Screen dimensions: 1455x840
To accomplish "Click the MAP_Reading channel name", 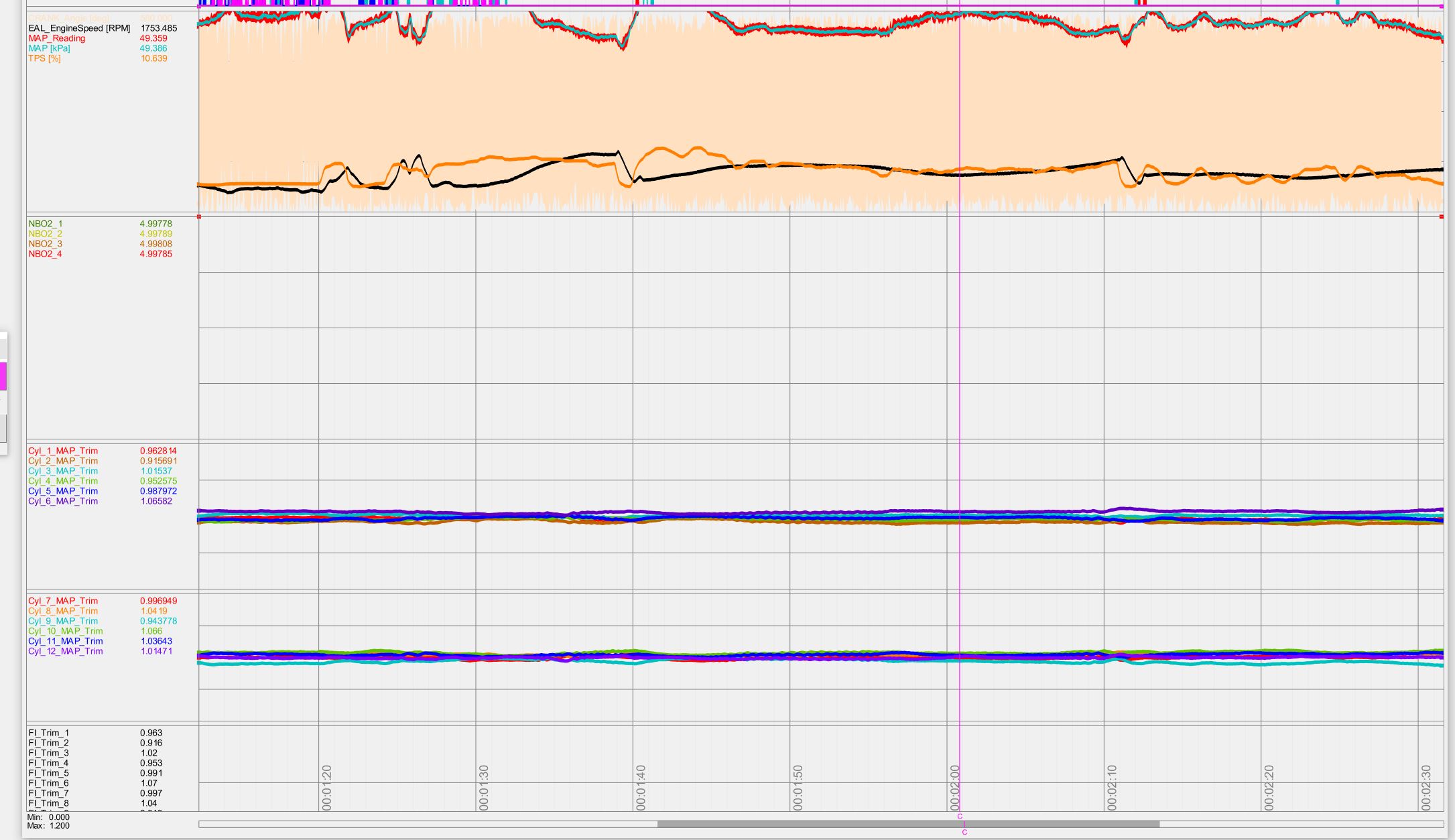I will (56, 38).
